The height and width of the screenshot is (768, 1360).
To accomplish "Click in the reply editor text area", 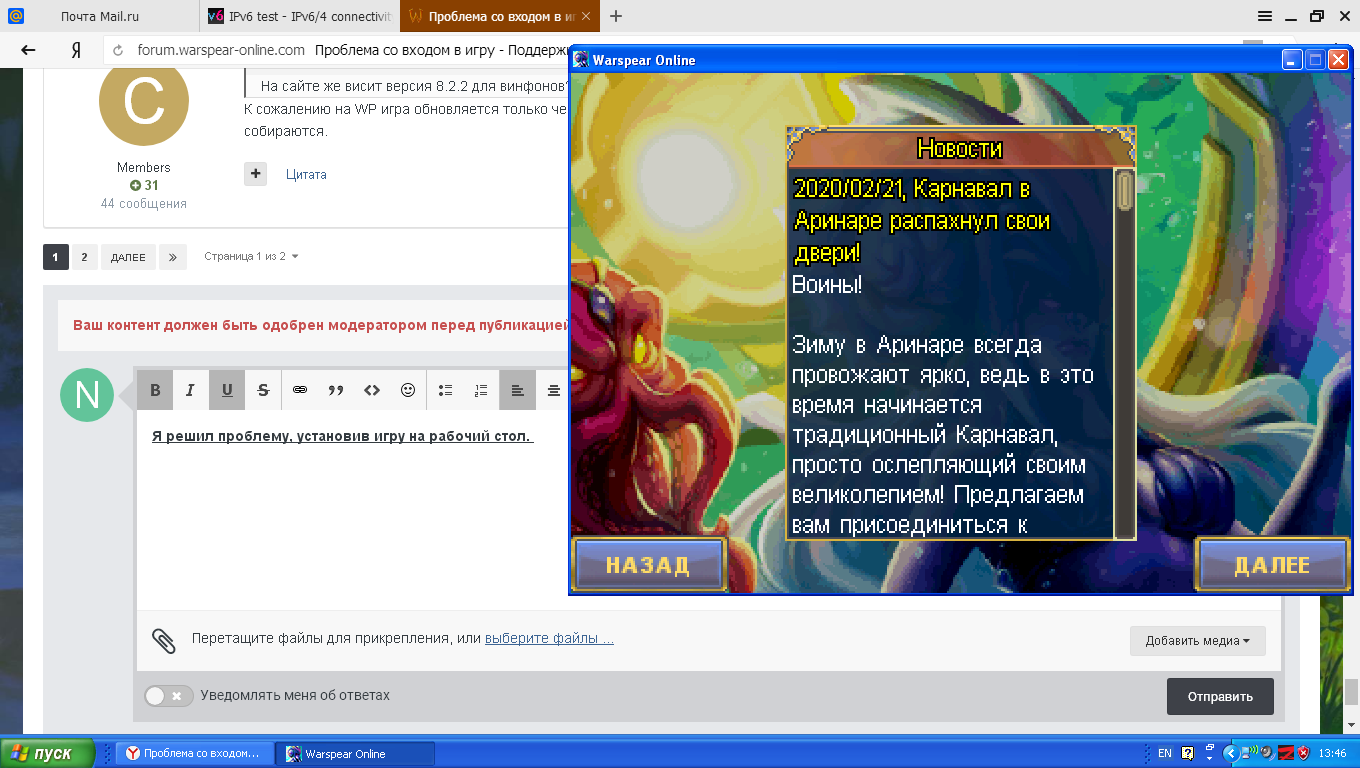I will click(x=351, y=510).
